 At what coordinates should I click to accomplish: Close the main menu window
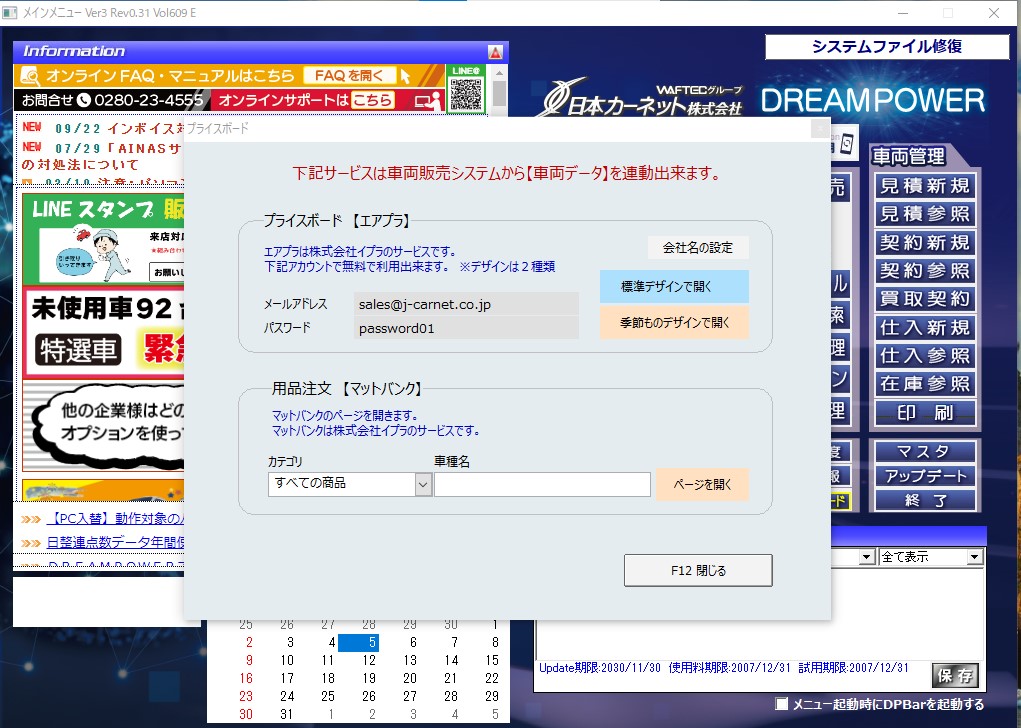click(x=994, y=13)
